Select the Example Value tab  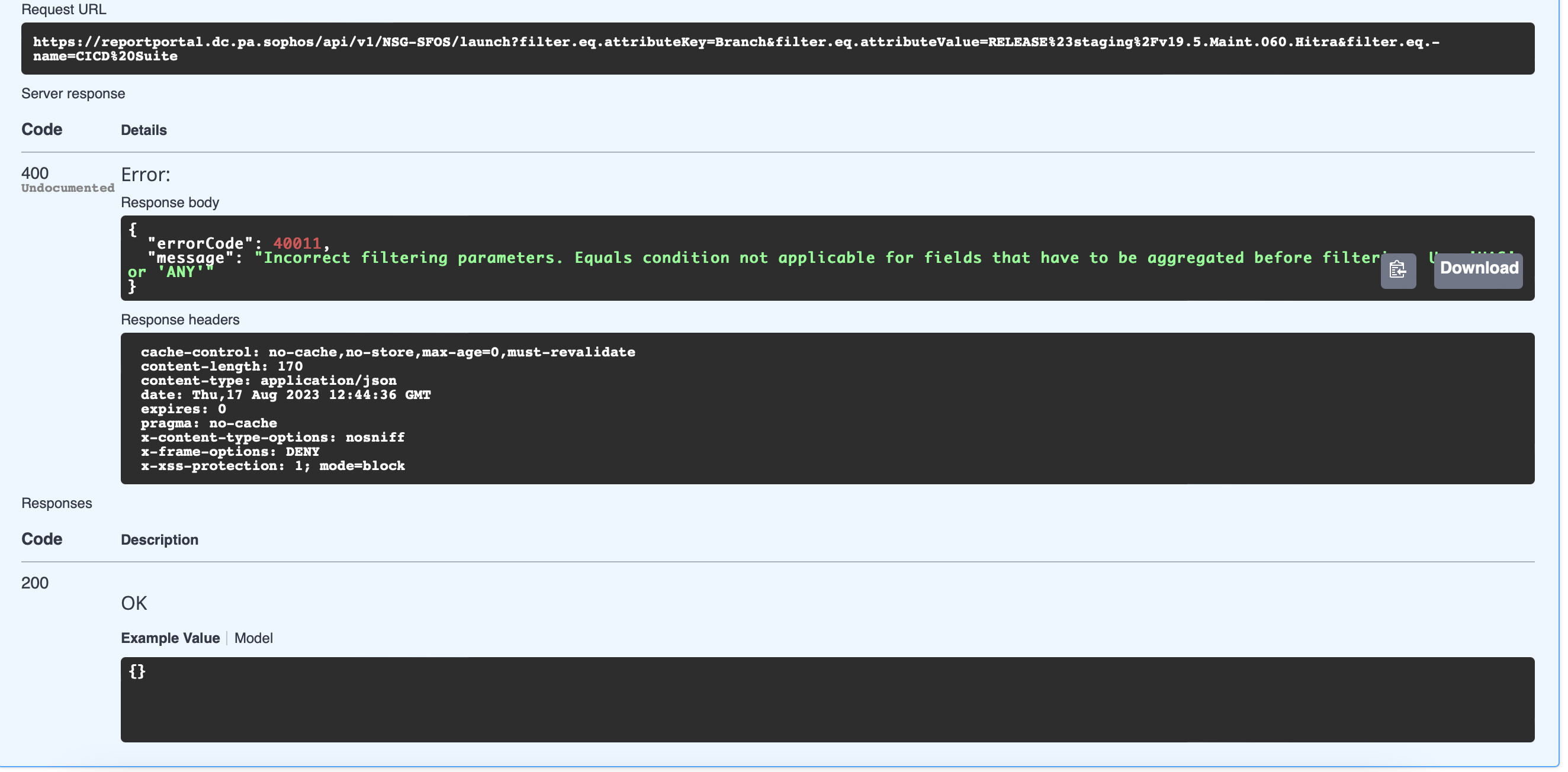click(x=170, y=638)
